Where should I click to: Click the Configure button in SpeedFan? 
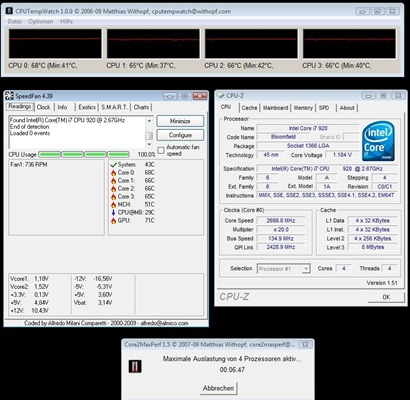click(x=180, y=135)
